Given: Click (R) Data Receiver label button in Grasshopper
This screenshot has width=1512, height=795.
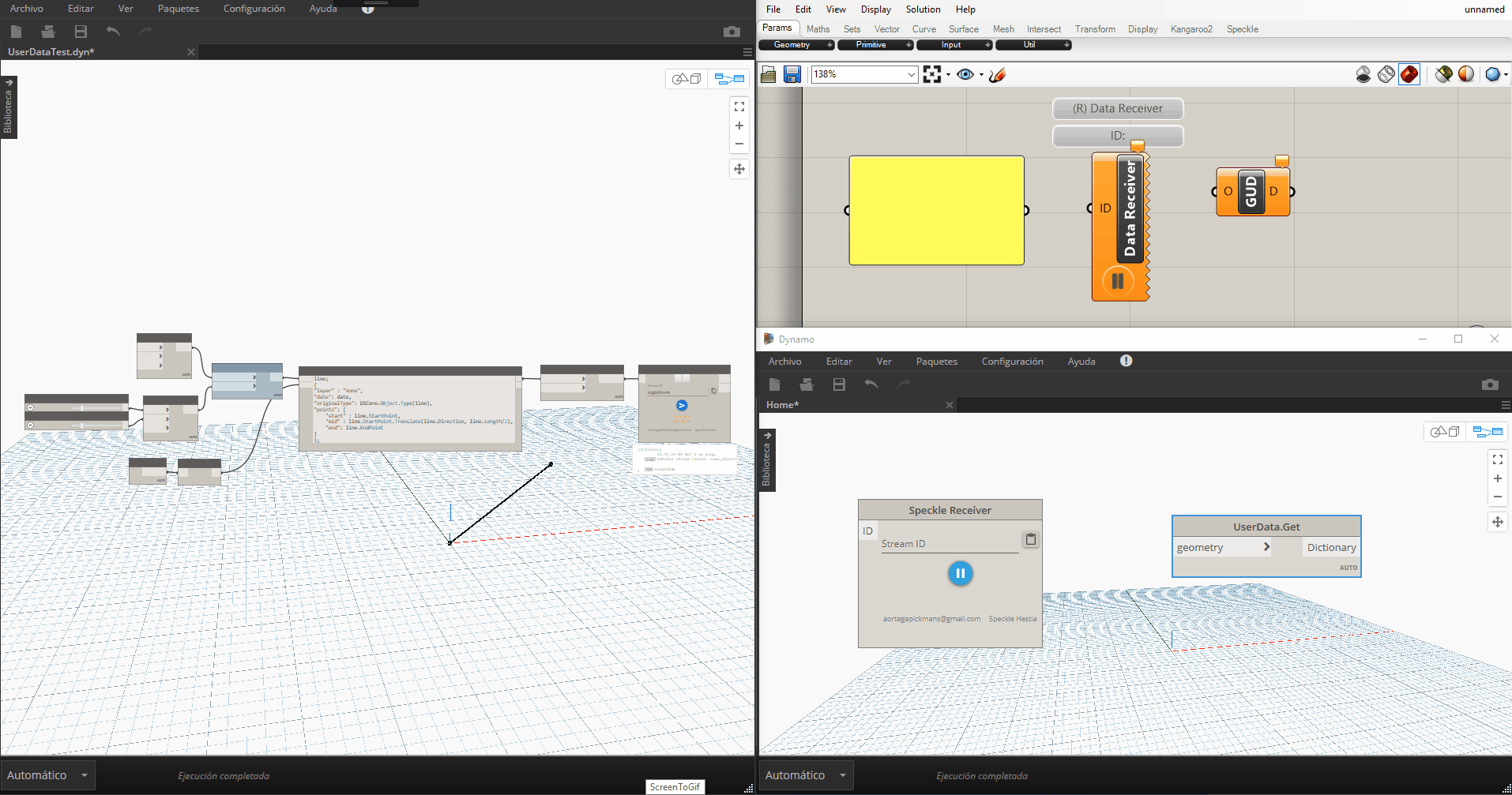Looking at the screenshot, I should (1118, 108).
